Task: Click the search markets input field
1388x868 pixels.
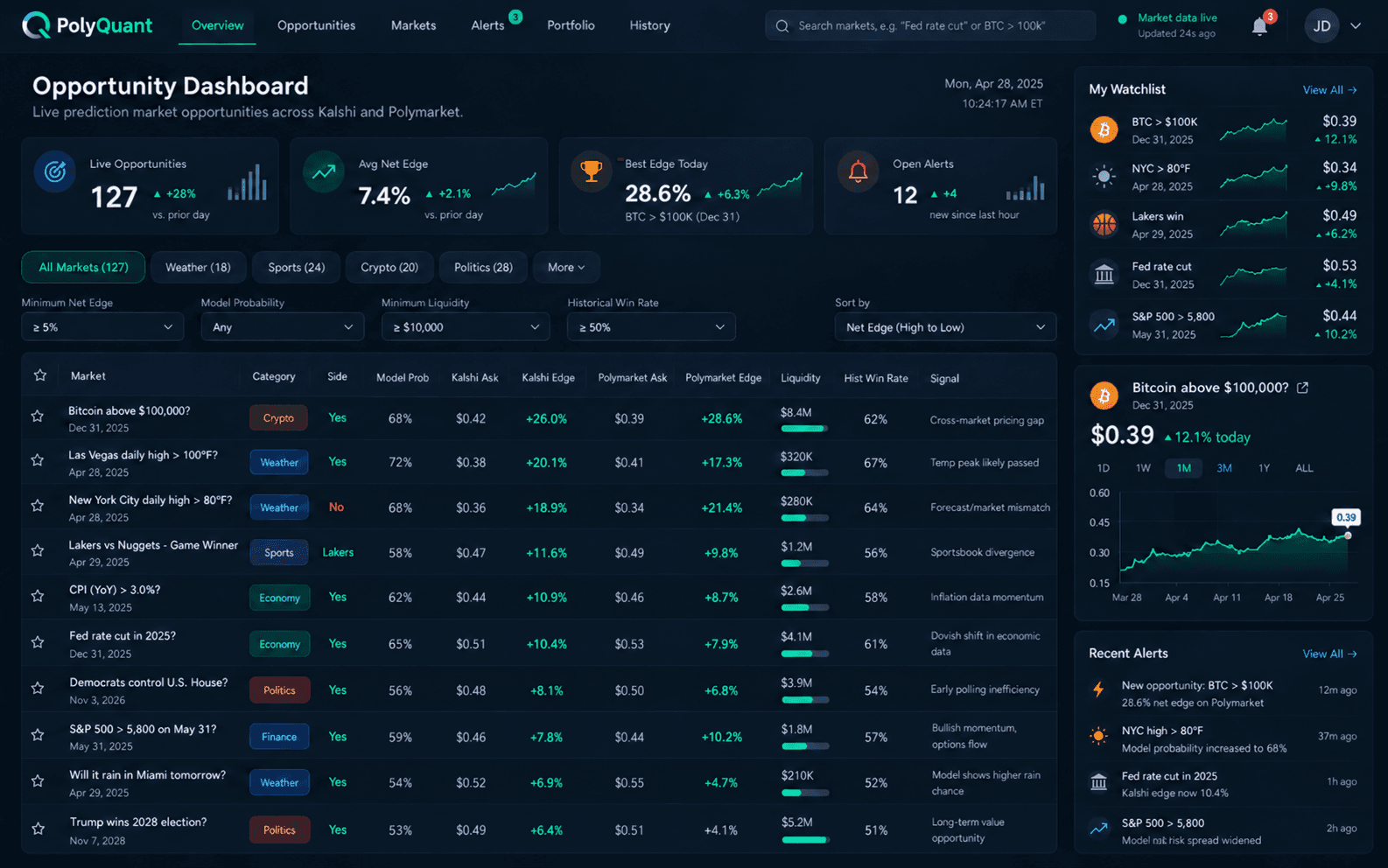Action: 930,26
